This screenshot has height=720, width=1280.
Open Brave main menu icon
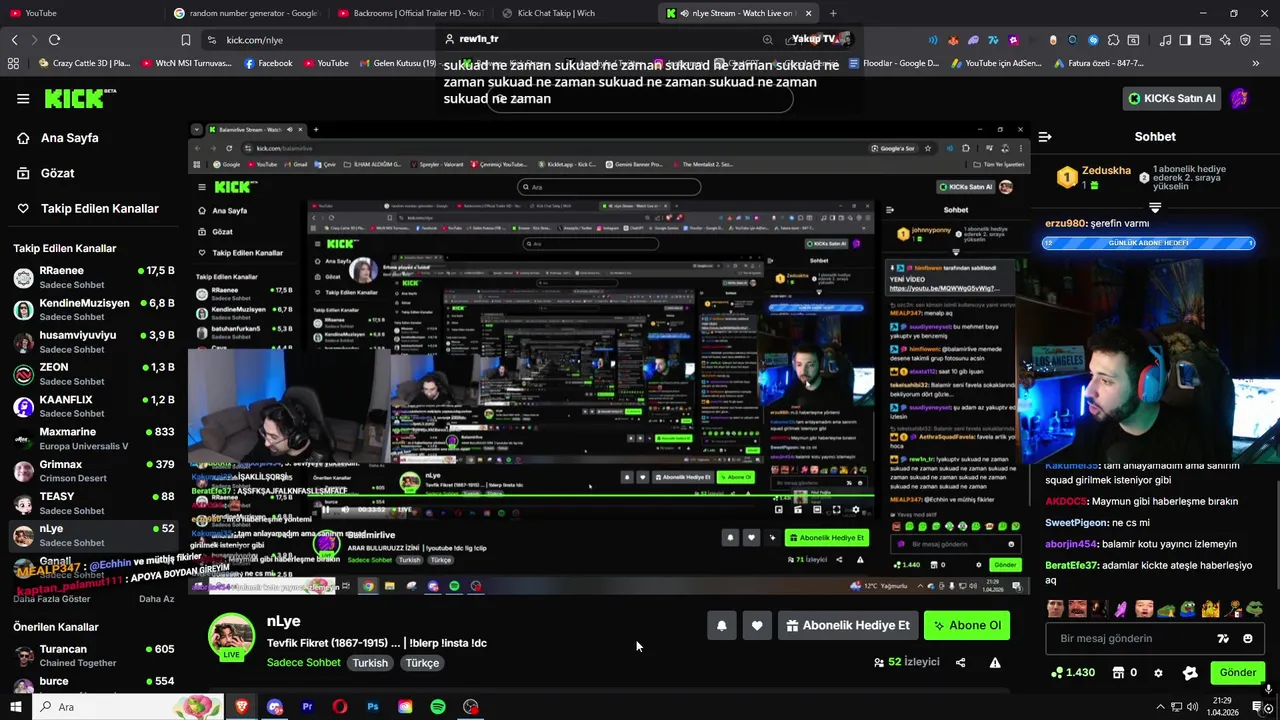(1264, 40)
